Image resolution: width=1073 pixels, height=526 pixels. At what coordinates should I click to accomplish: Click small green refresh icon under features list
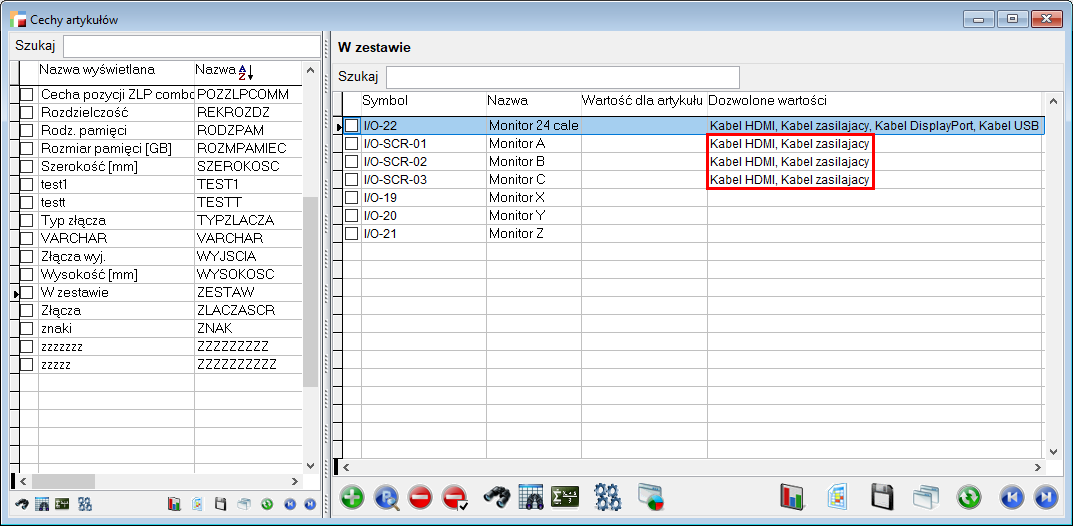pyautogui.click(x=268, y=504)
